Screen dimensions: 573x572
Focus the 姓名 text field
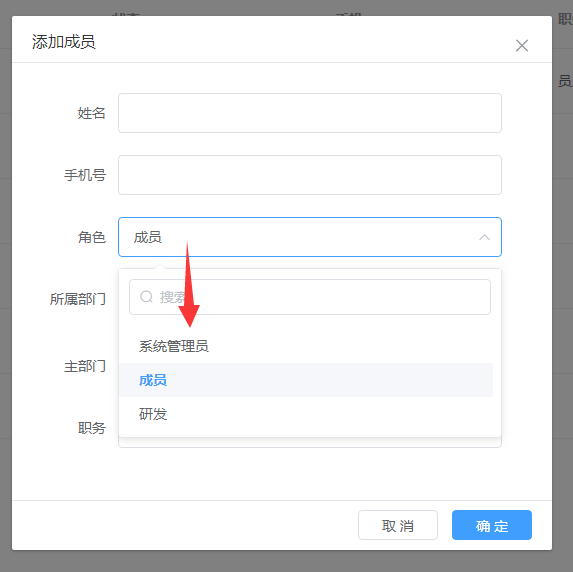coord(310,113)
